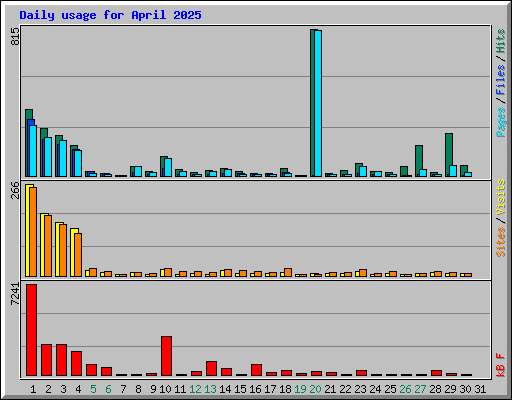The width and height of the screenshot is (512, 400).
Task: Click the red KB bar for day 1
Action: (31, 330)
